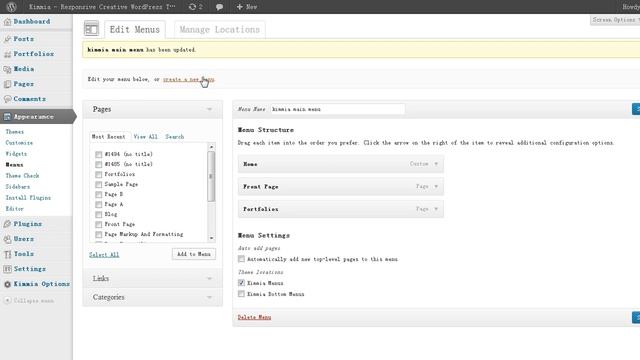Check the Blog page checkbox
Viewport: 640px width, 360px height.
click(x=98, y=214)
